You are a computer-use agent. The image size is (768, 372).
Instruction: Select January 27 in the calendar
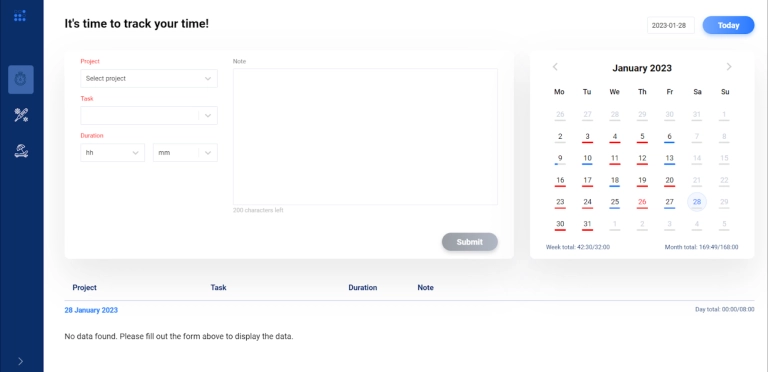(670, 202)
